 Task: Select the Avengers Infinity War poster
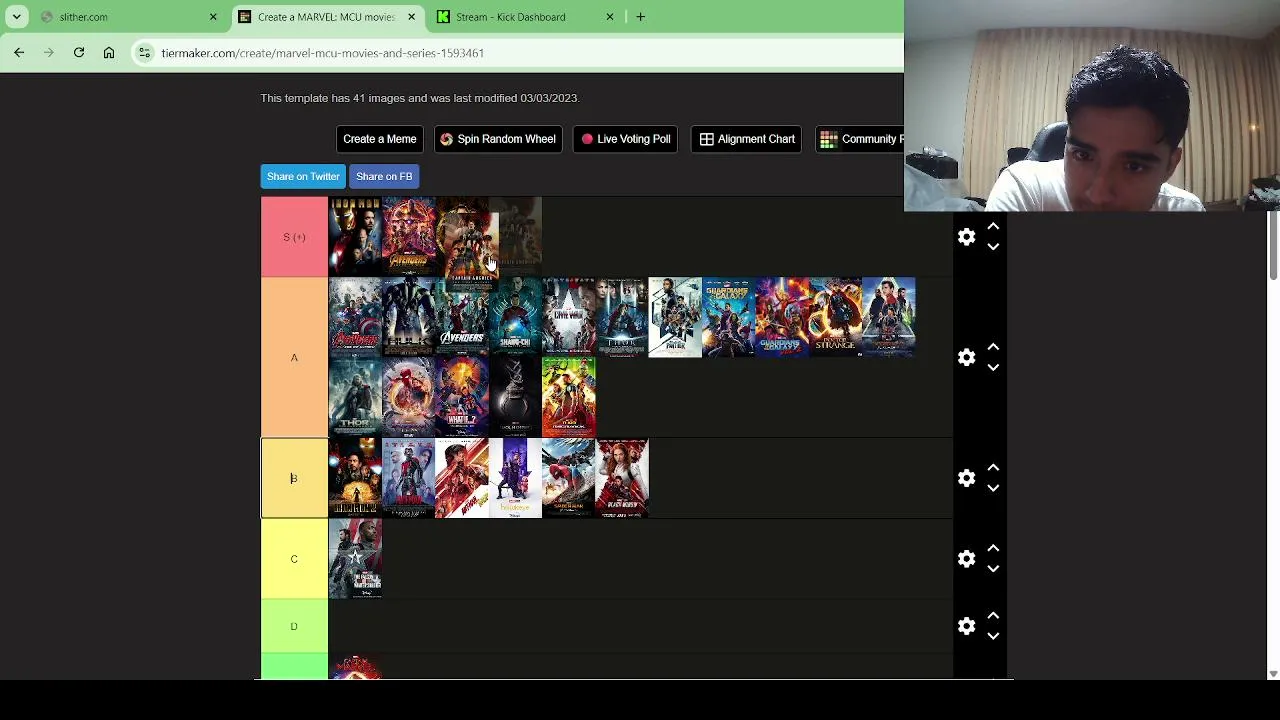408,237
